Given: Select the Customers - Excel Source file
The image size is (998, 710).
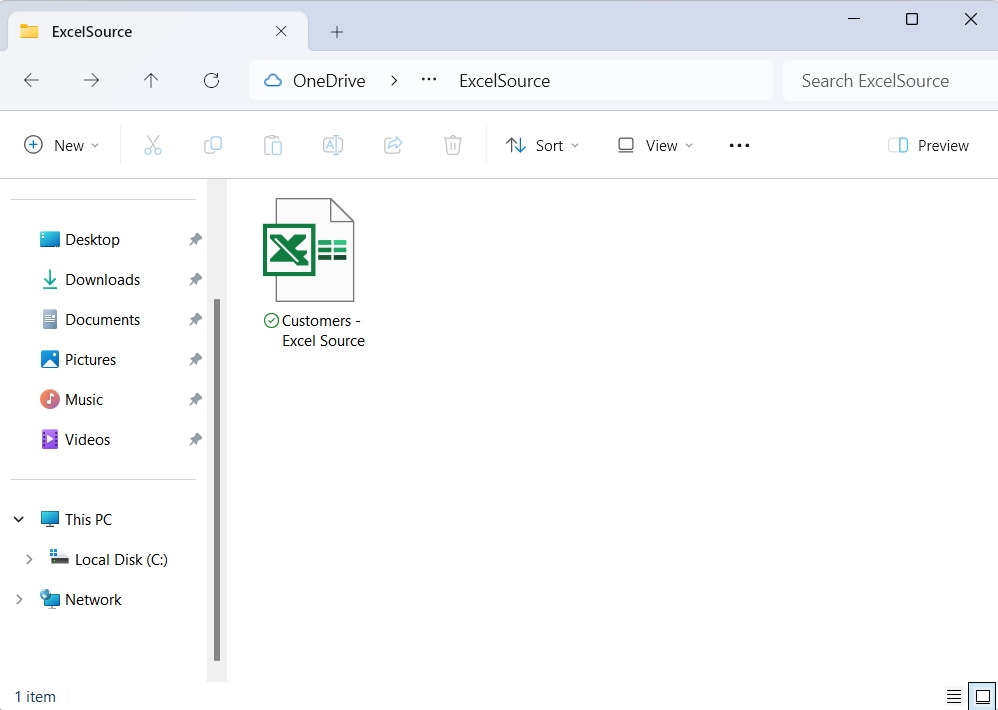Looking at the screenshot, I should tap(309, 272).
